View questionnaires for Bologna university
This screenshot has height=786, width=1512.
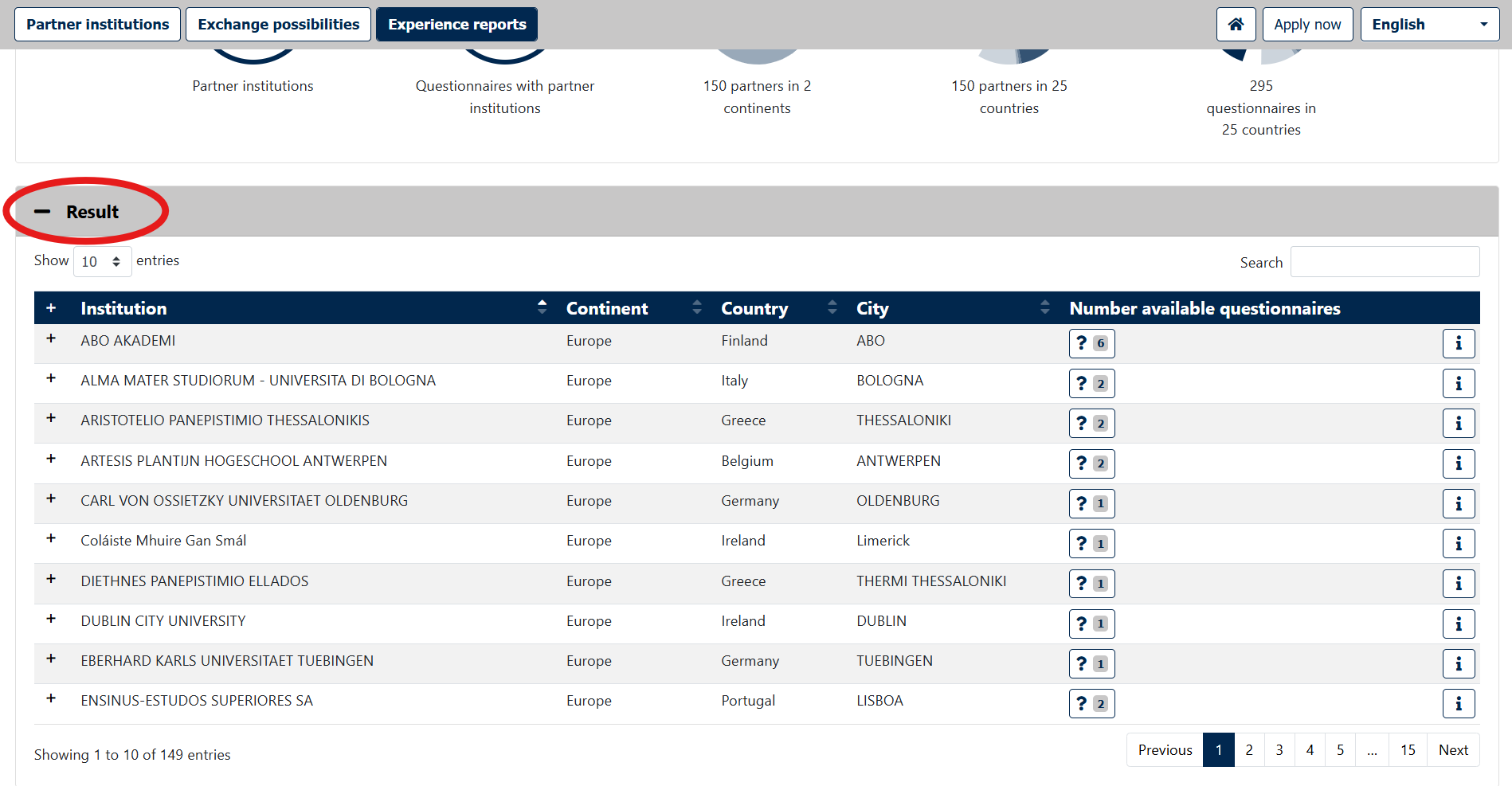pyautogui.click(x=1091, y=383)
